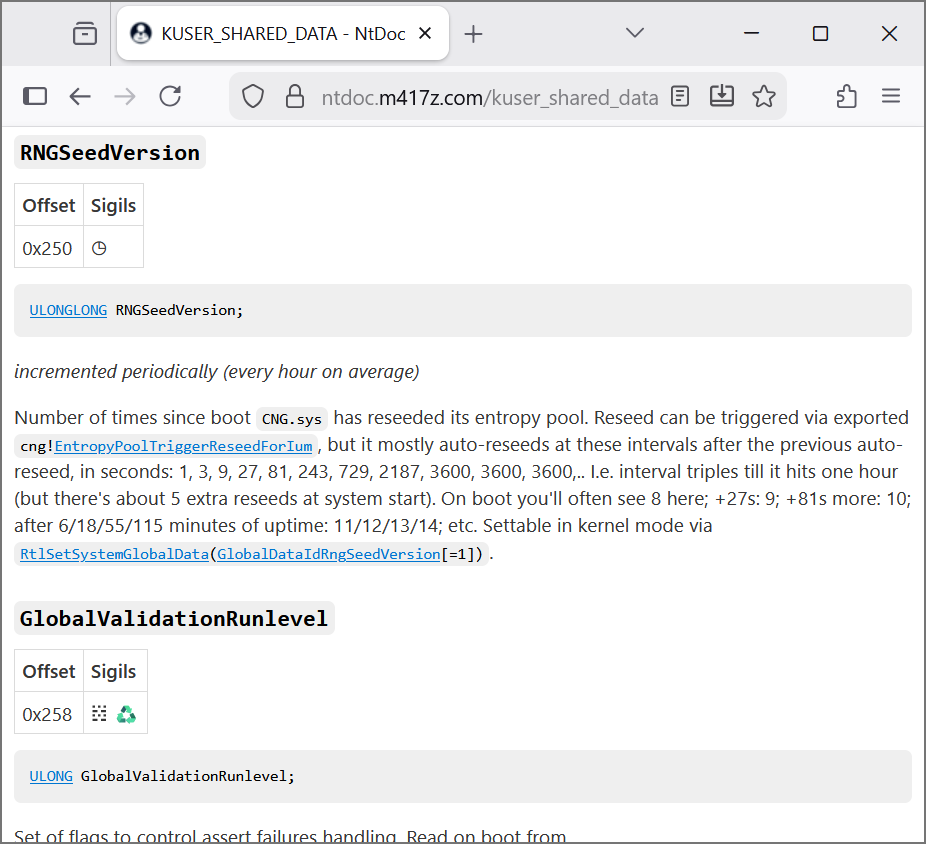Minimize the browser window
Screen dimensions: 926x844
point(751,34)
